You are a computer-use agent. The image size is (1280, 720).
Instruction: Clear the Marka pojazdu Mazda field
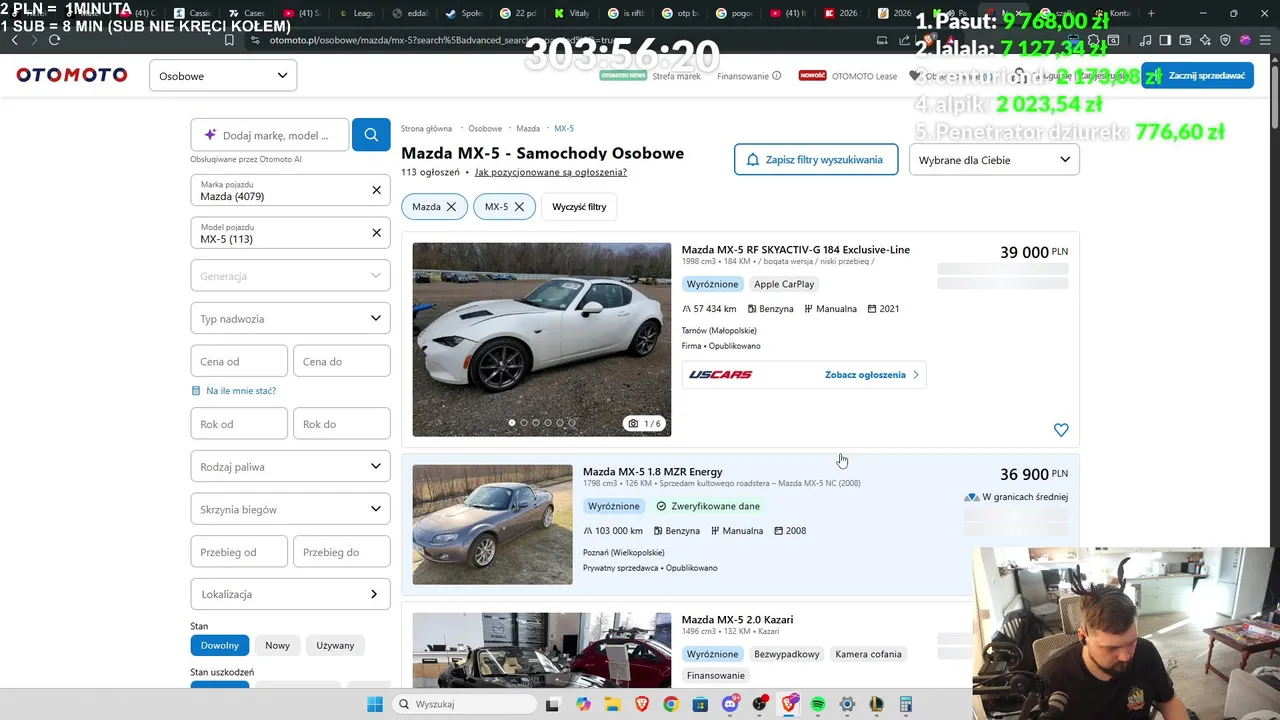376,190
